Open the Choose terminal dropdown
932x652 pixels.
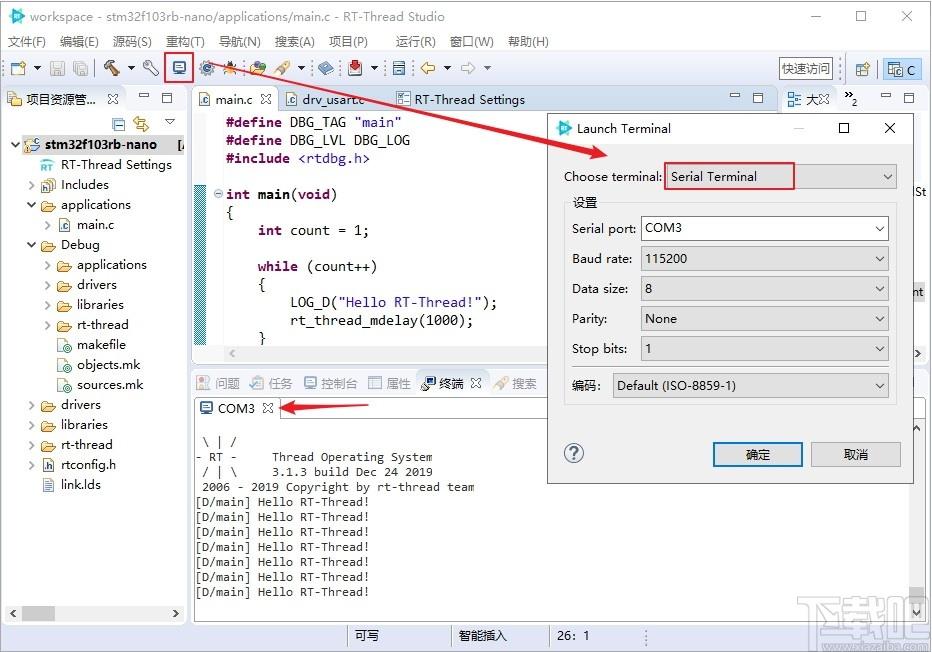780,177
